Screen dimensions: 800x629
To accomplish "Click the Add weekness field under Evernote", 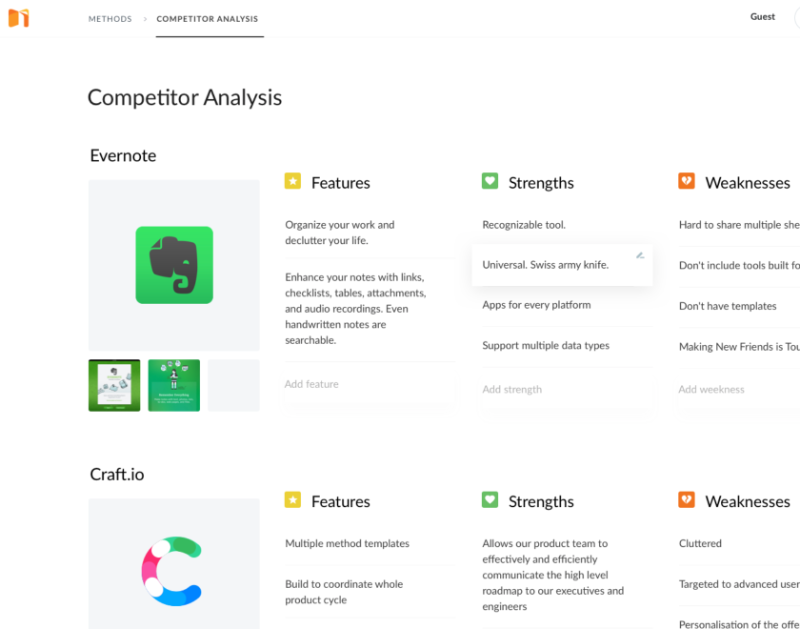I will [711, 389].
